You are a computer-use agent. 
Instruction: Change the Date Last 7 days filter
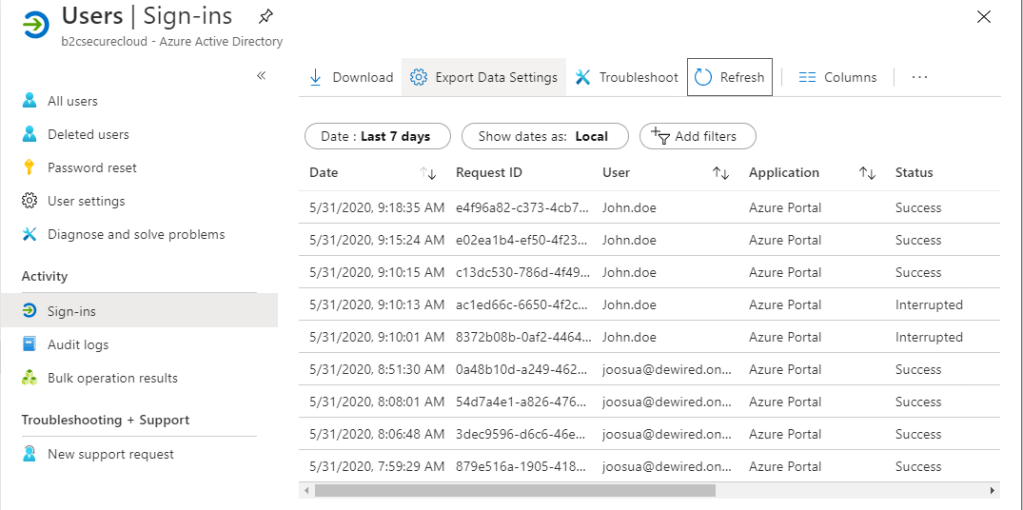[x=375, y=136]
